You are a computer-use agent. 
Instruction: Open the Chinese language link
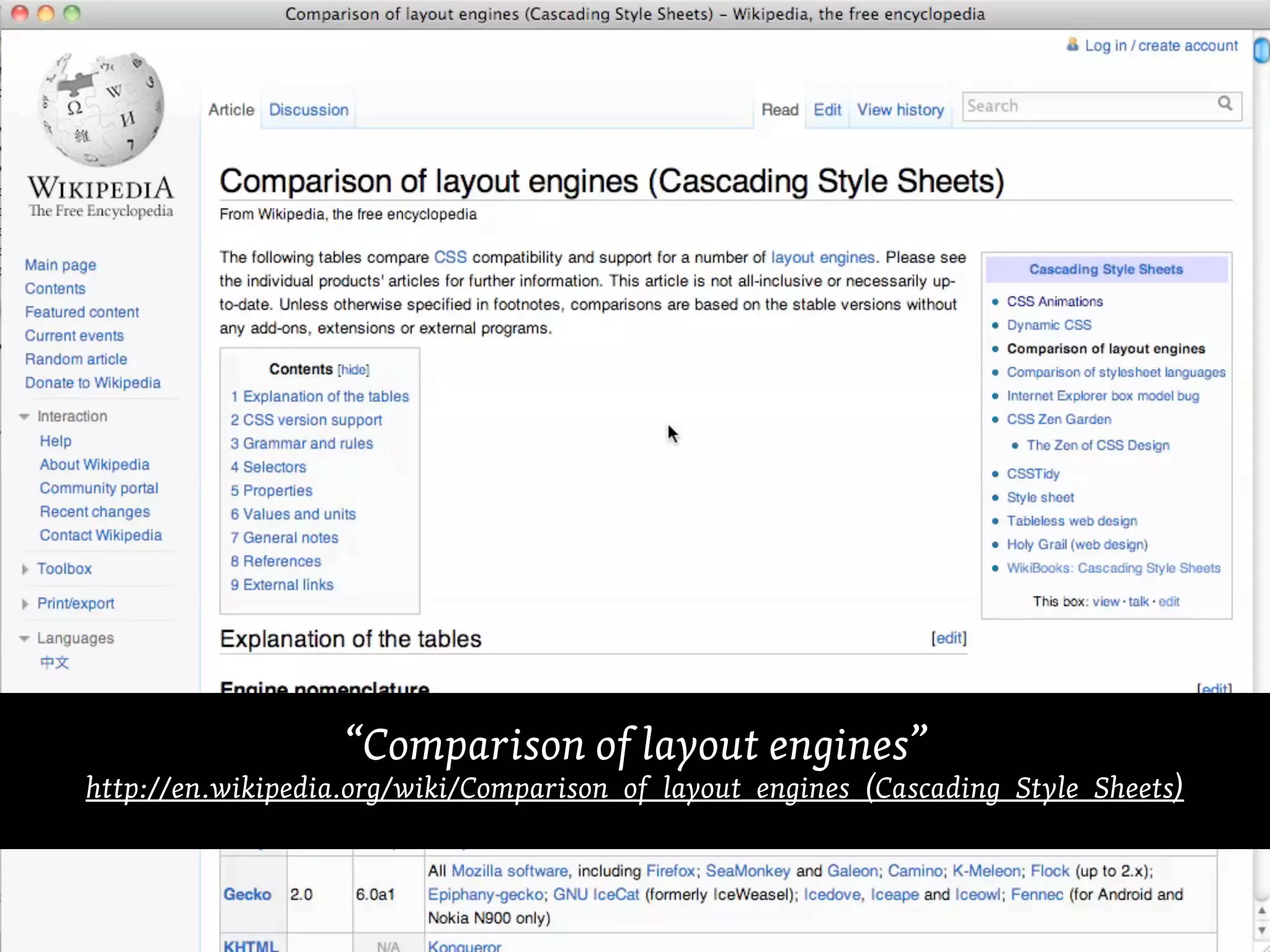point(55,663)
